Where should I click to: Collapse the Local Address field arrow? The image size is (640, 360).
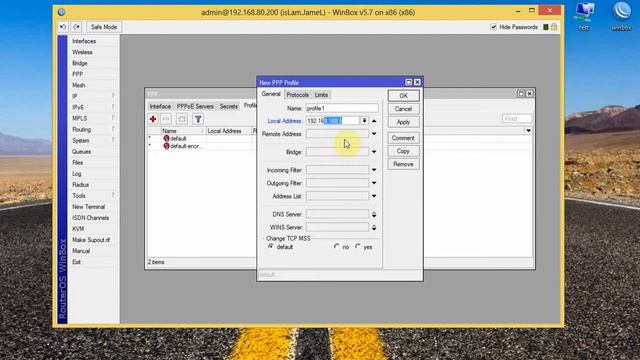coord(374,120)
